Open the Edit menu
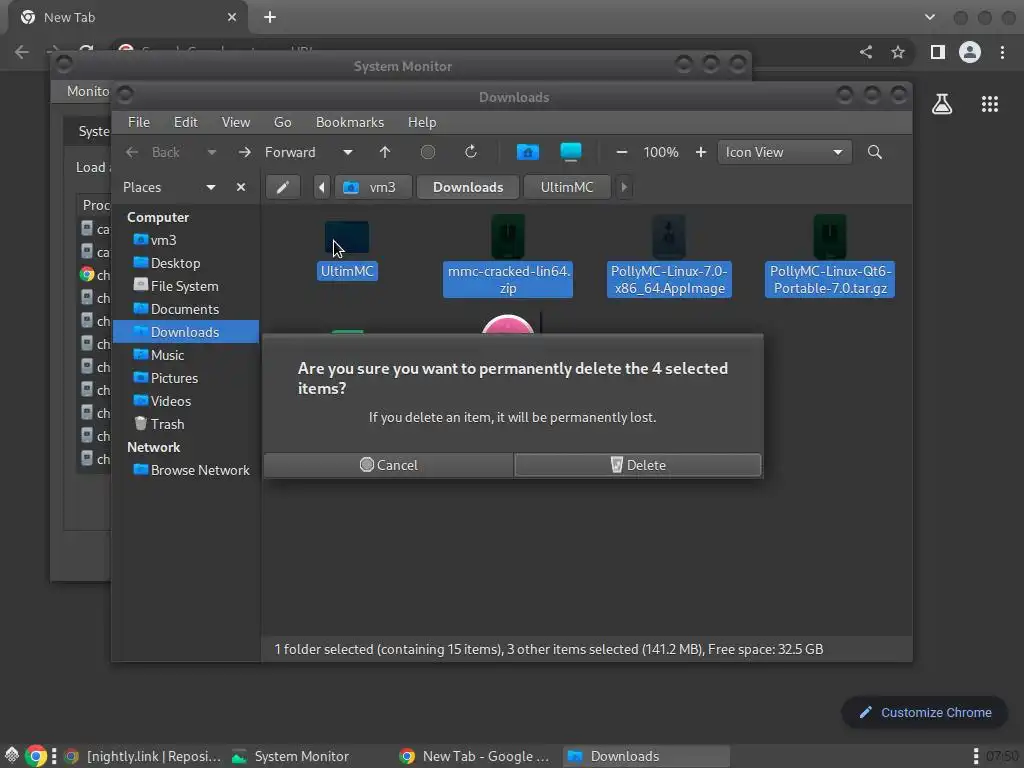The image size is (1024, 768). [x=185, y=122]
